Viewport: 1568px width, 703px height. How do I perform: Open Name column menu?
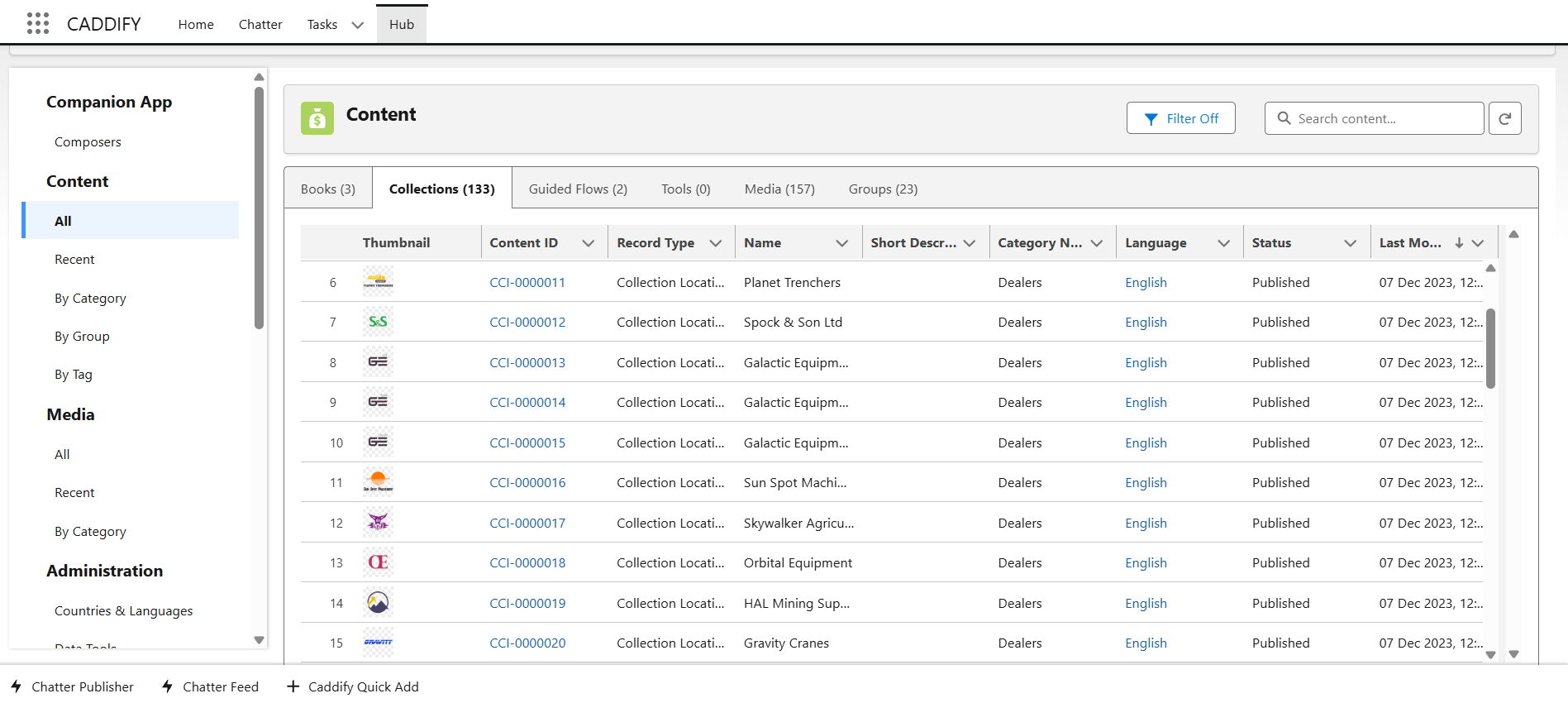[842, 243]
